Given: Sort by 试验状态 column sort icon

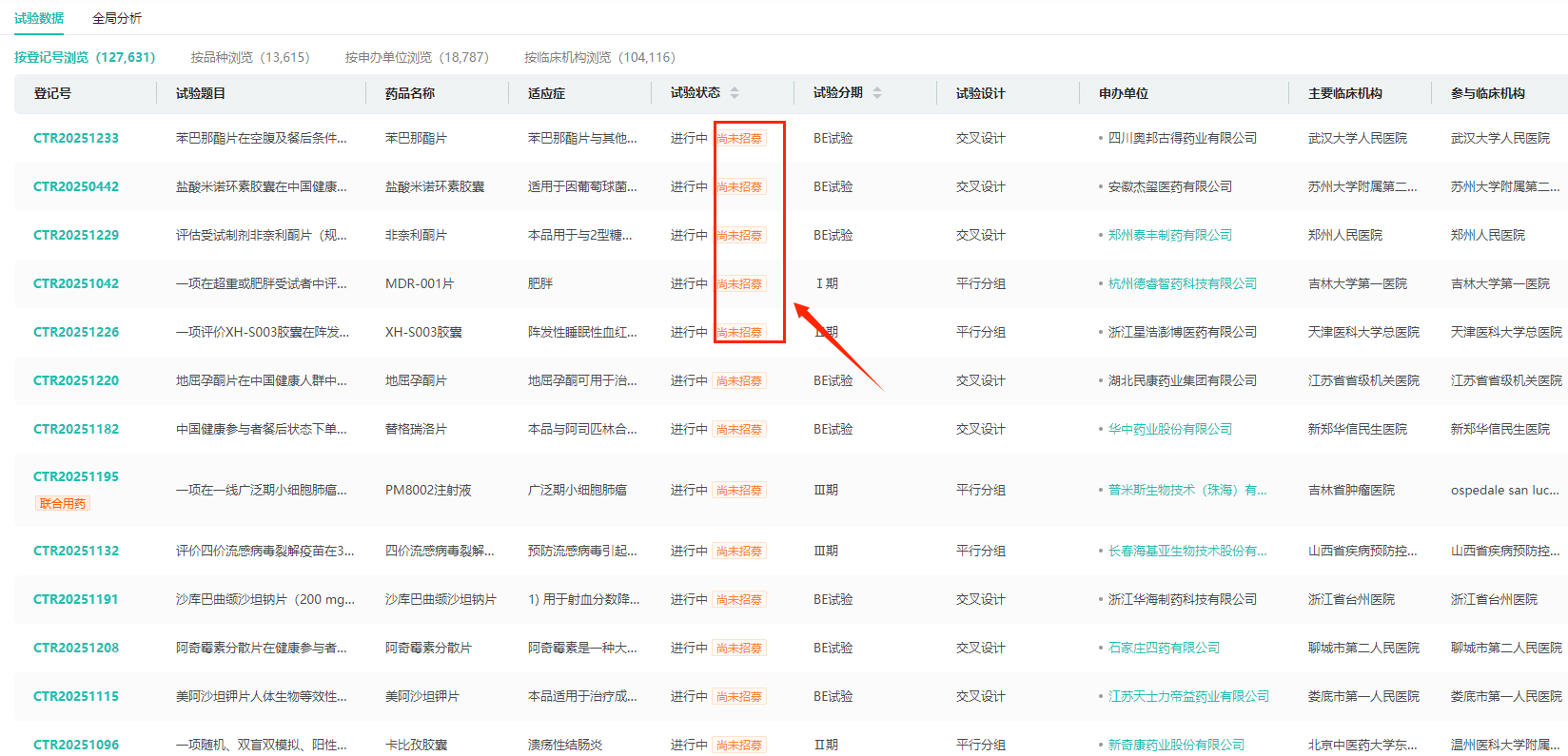Looking at the screenshot, I should 735,93.
